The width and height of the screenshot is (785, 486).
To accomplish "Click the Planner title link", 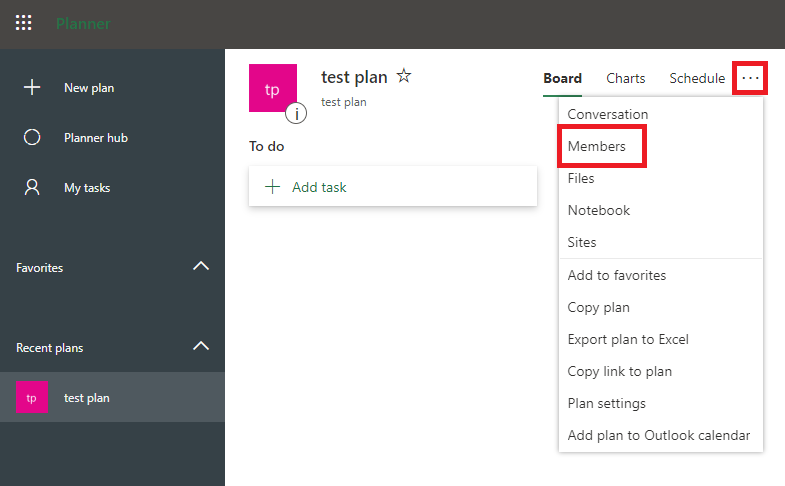I will [83, 24].
